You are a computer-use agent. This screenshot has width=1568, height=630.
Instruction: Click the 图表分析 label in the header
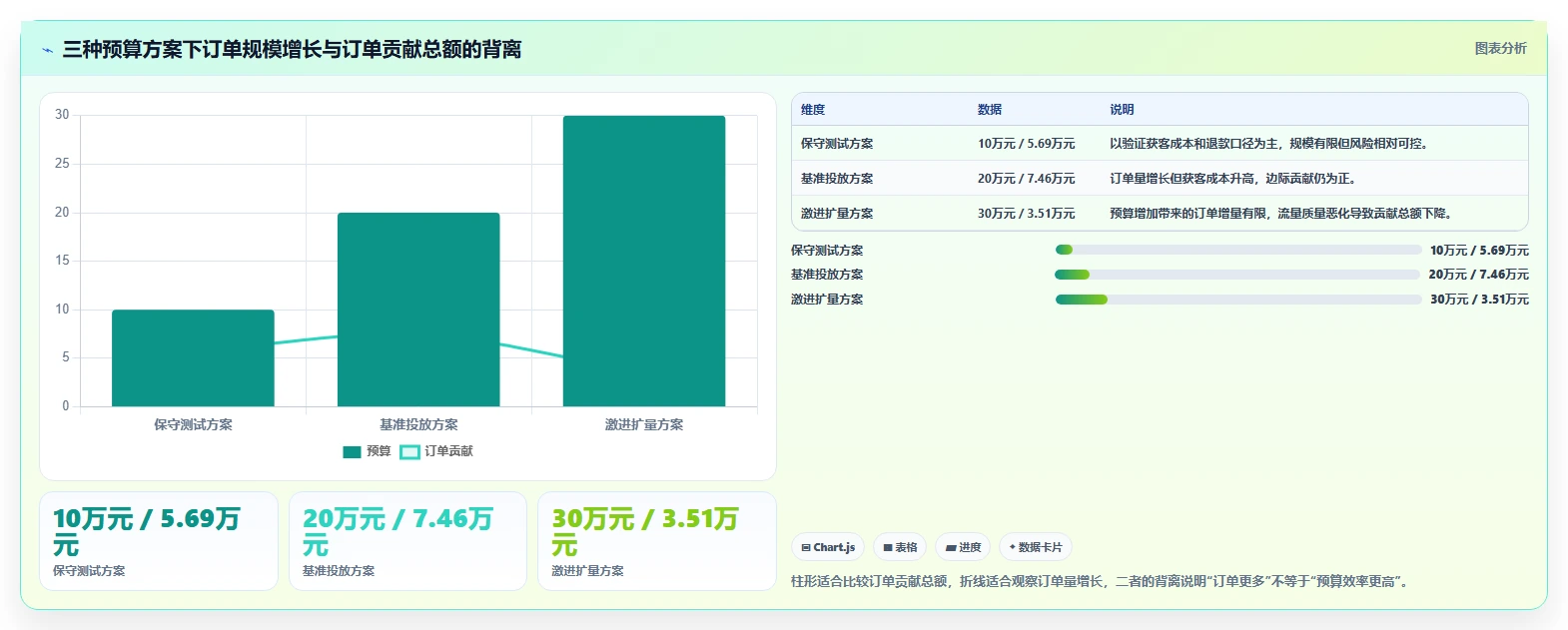pyautogui.click(x=1500, y=48)
